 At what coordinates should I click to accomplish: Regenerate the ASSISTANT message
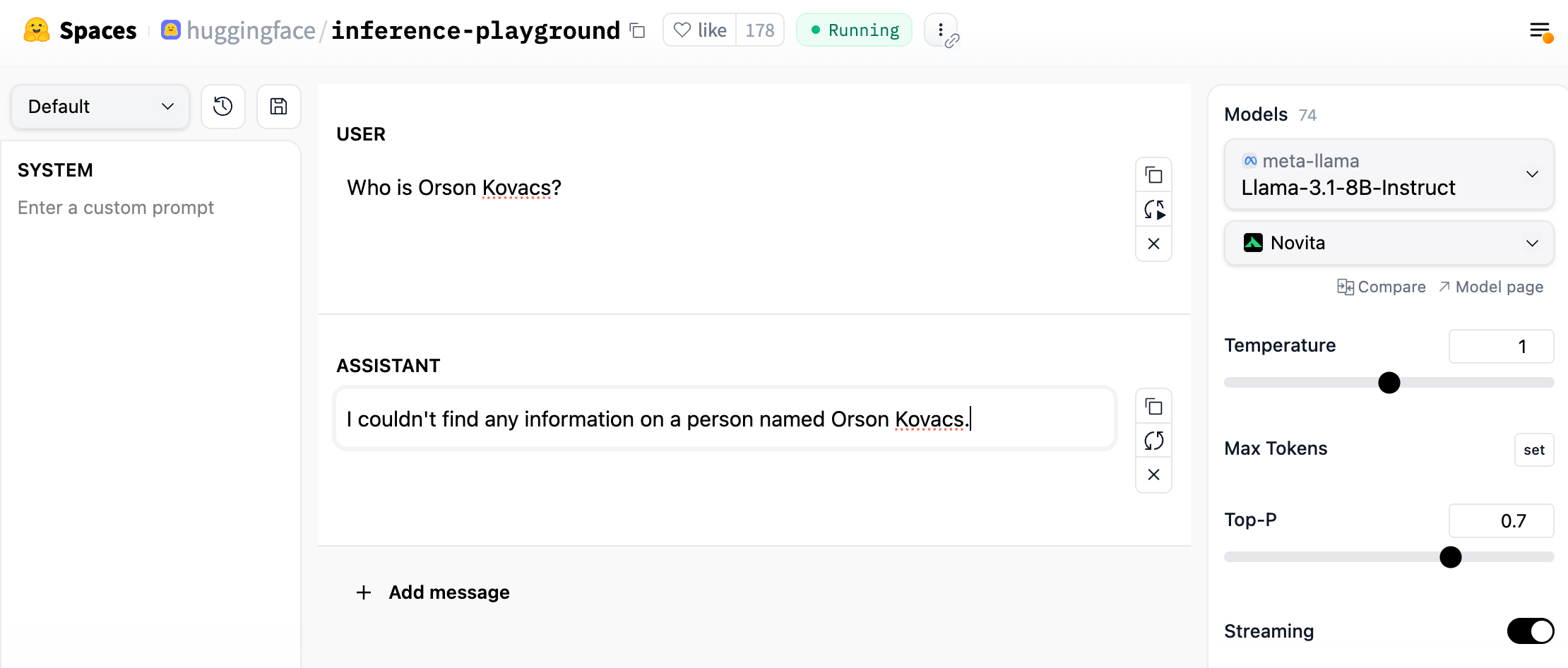(1153, 441)
